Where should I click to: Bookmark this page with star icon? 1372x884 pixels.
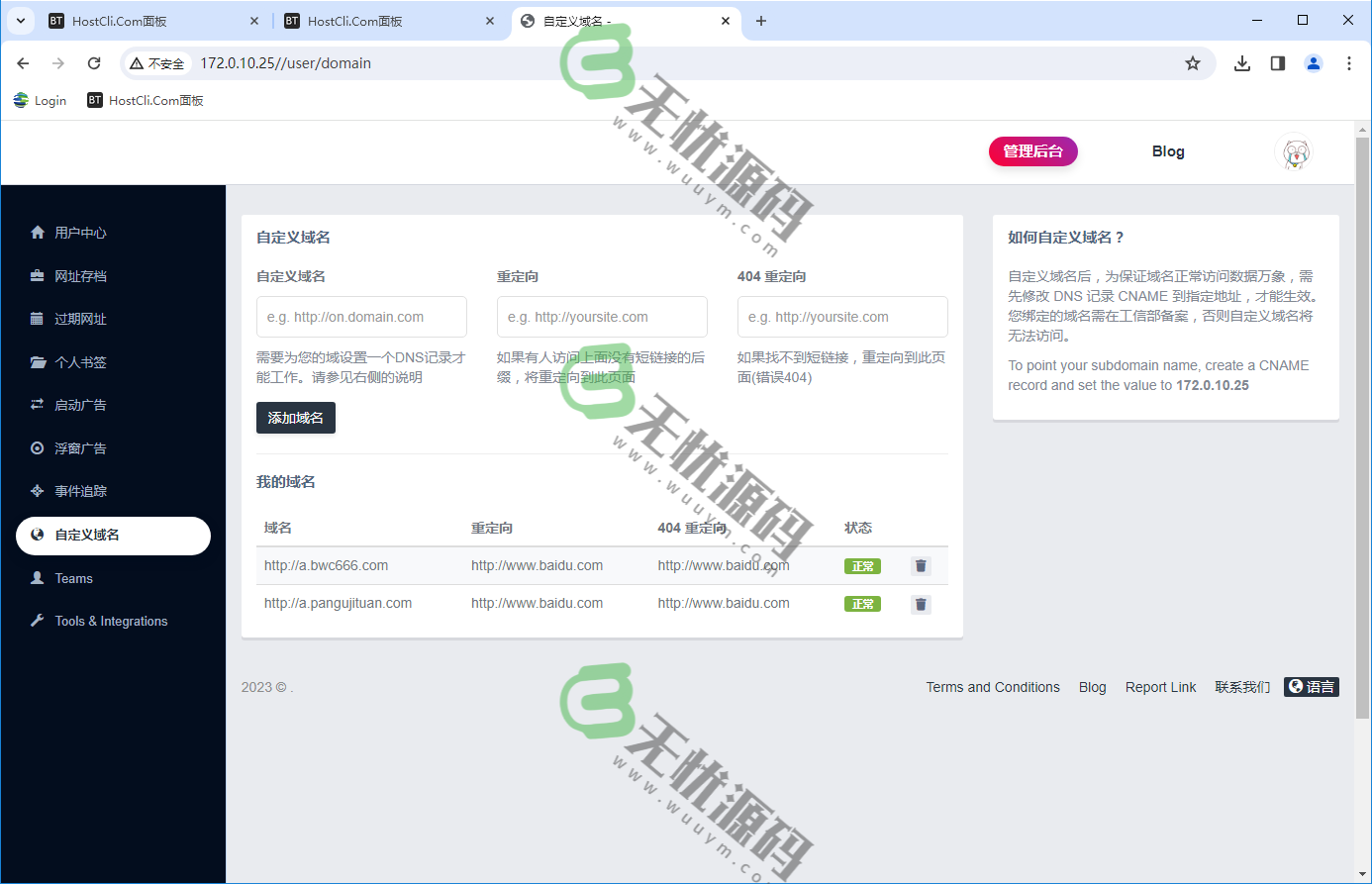[x=1193, y=63]
